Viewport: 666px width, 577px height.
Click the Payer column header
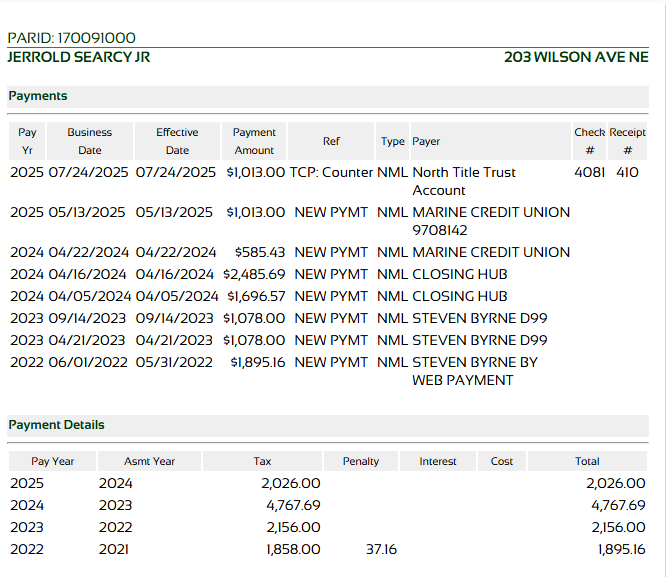click(426, 142)
